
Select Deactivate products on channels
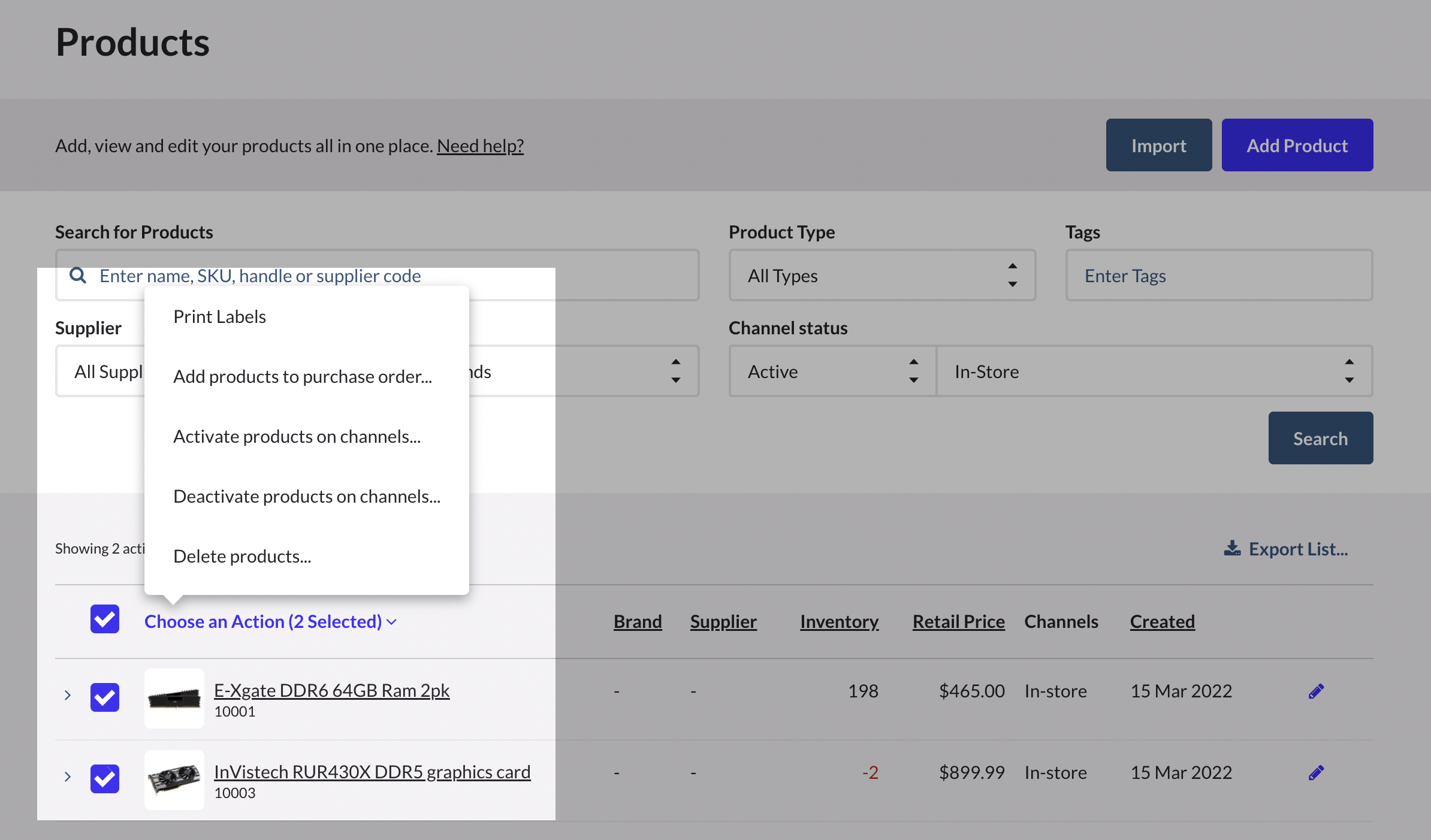point(307,497)
